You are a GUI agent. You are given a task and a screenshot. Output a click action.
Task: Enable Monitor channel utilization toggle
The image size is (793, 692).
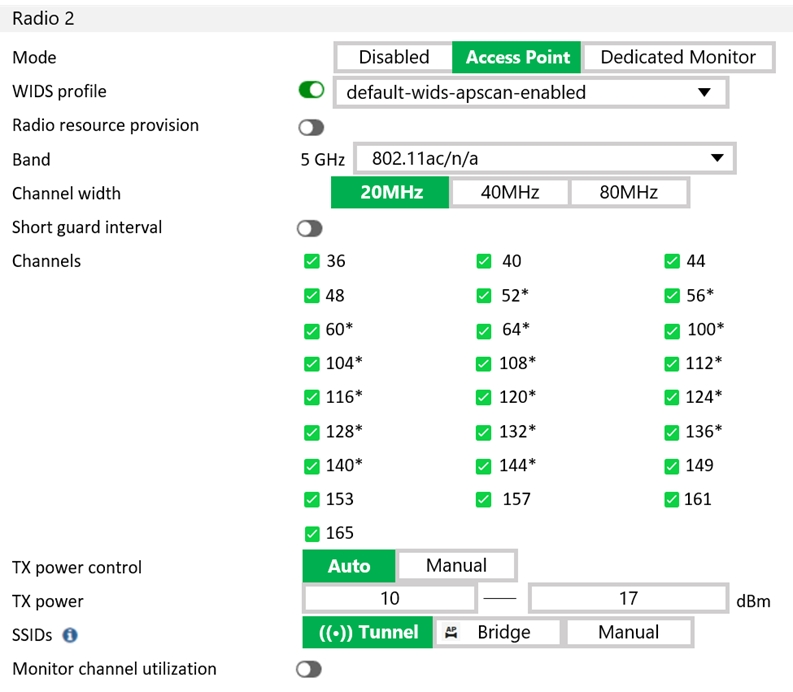[x=310, y=669]
